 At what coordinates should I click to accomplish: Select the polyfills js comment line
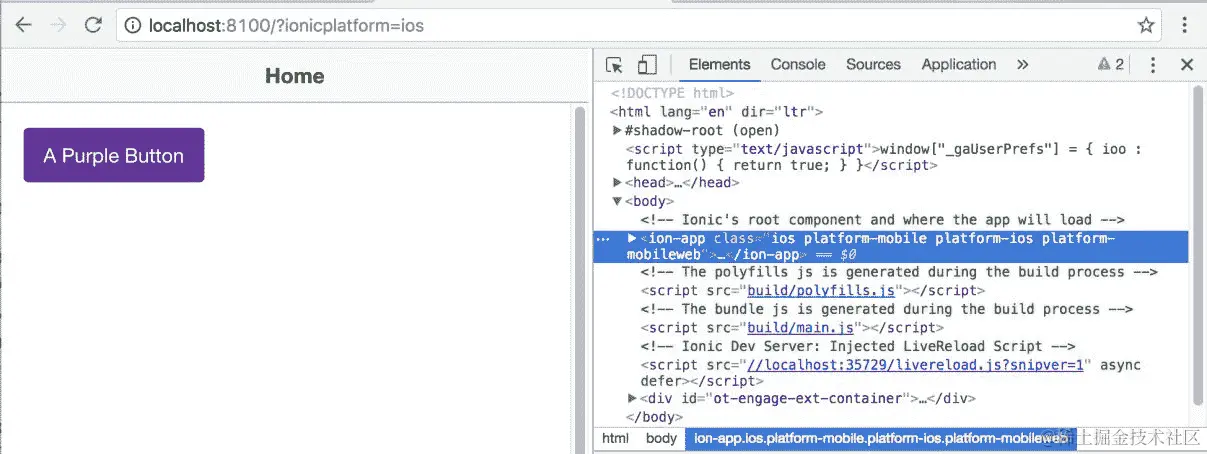tap(899, 272)
